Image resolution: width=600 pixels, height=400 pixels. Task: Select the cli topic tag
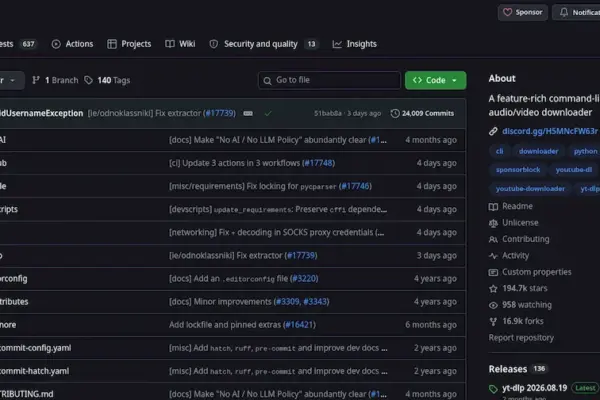[x=499, y=151]
